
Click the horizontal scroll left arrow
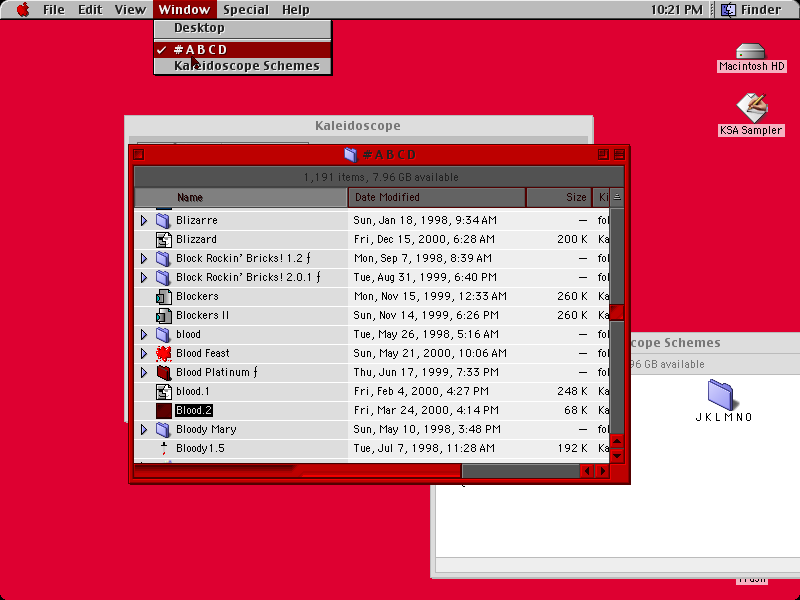[587, 471]
